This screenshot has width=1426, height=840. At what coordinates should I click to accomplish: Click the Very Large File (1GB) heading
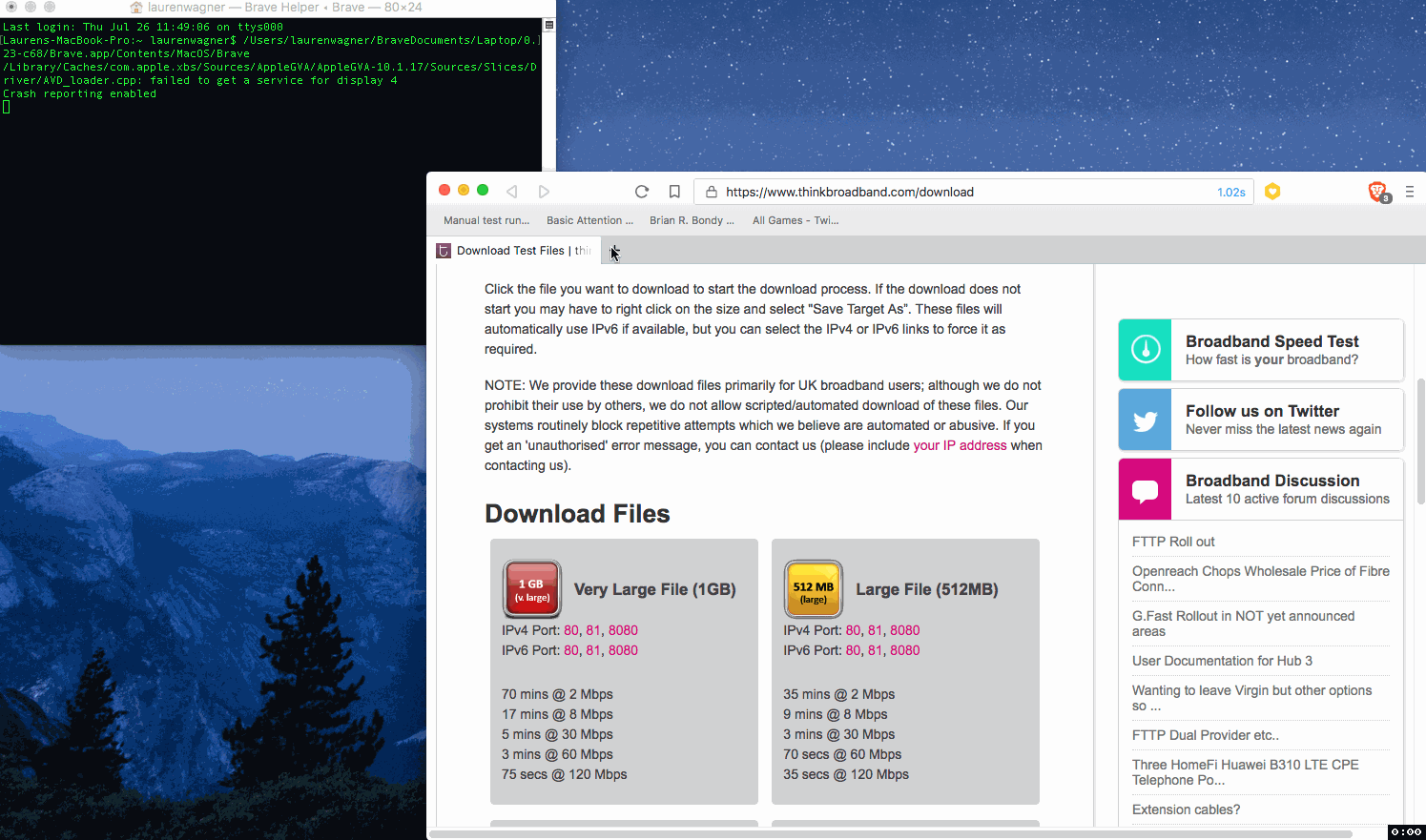point(654,589)
